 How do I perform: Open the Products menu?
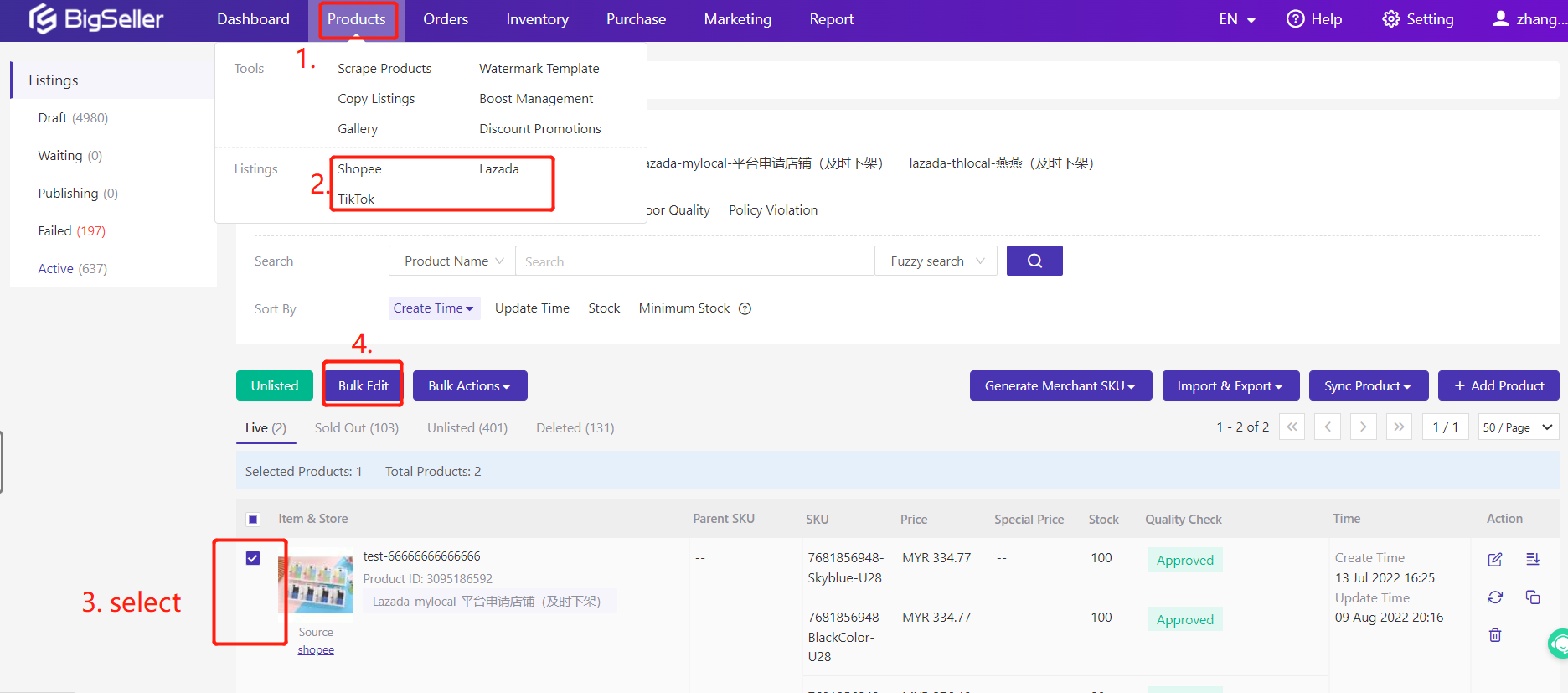click(x=357, y=19)
